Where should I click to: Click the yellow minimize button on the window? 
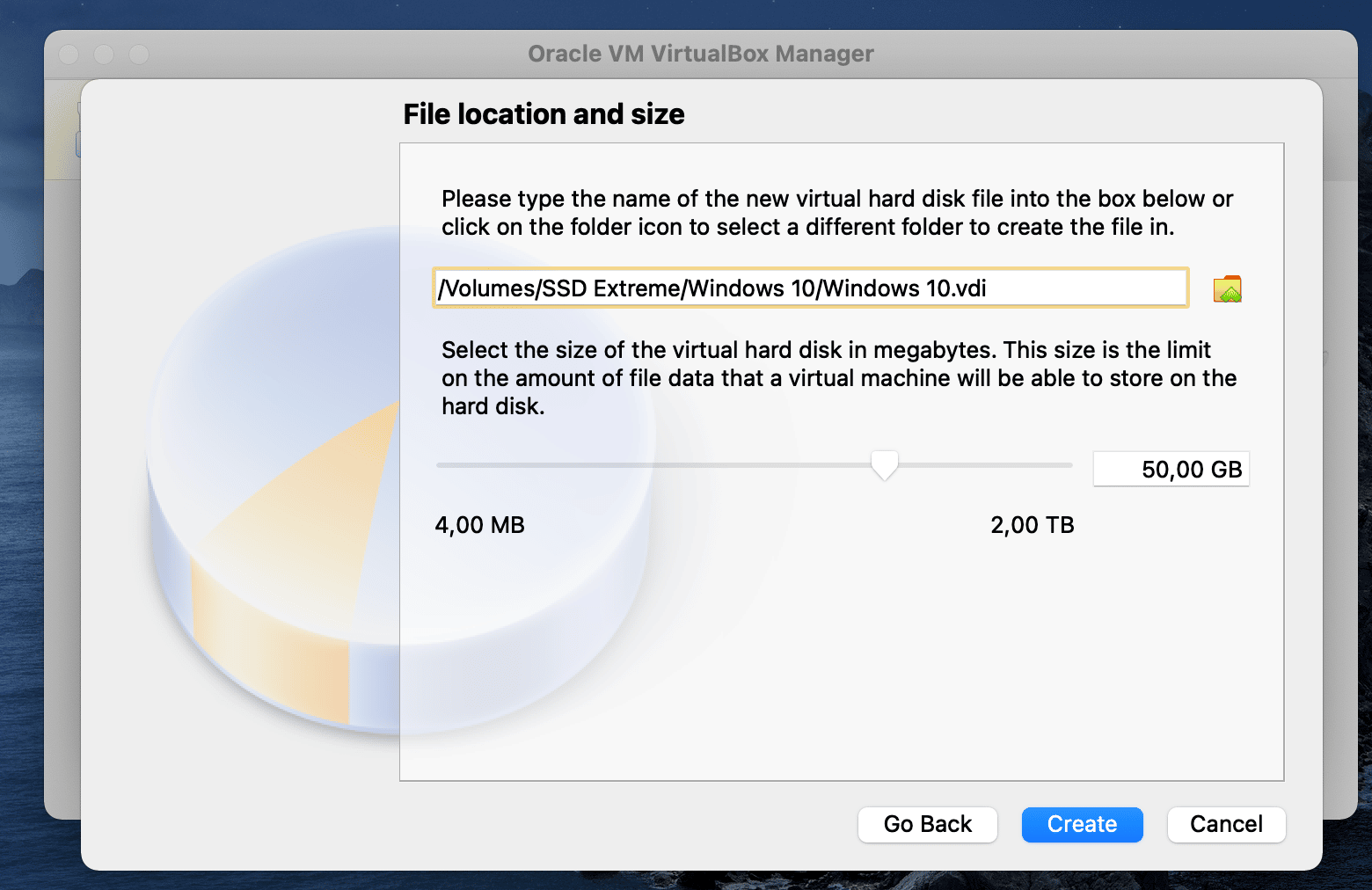pyautogui.click(x=103, y=54)
